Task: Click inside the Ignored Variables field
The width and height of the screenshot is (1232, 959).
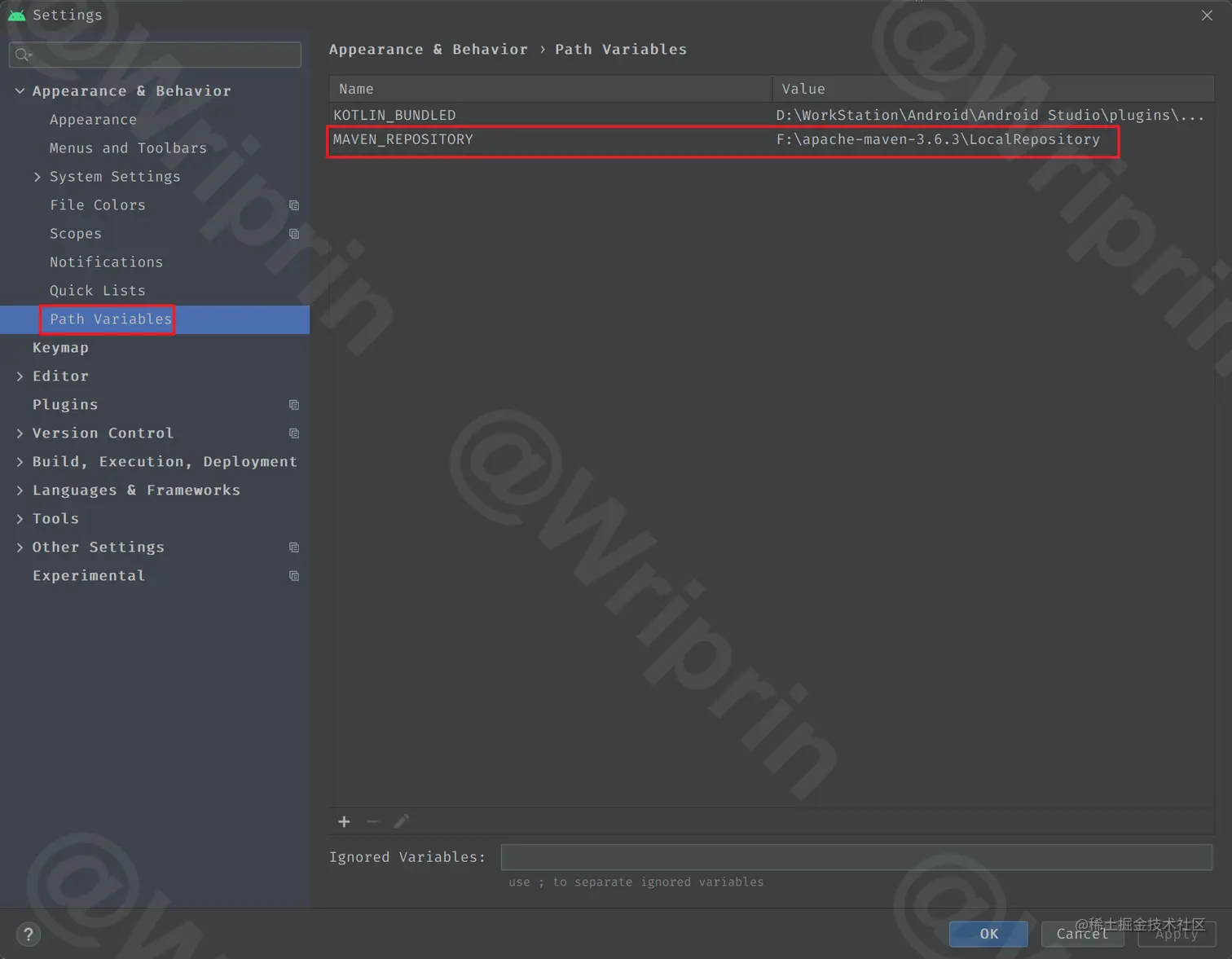Action: tap(856, 856)
